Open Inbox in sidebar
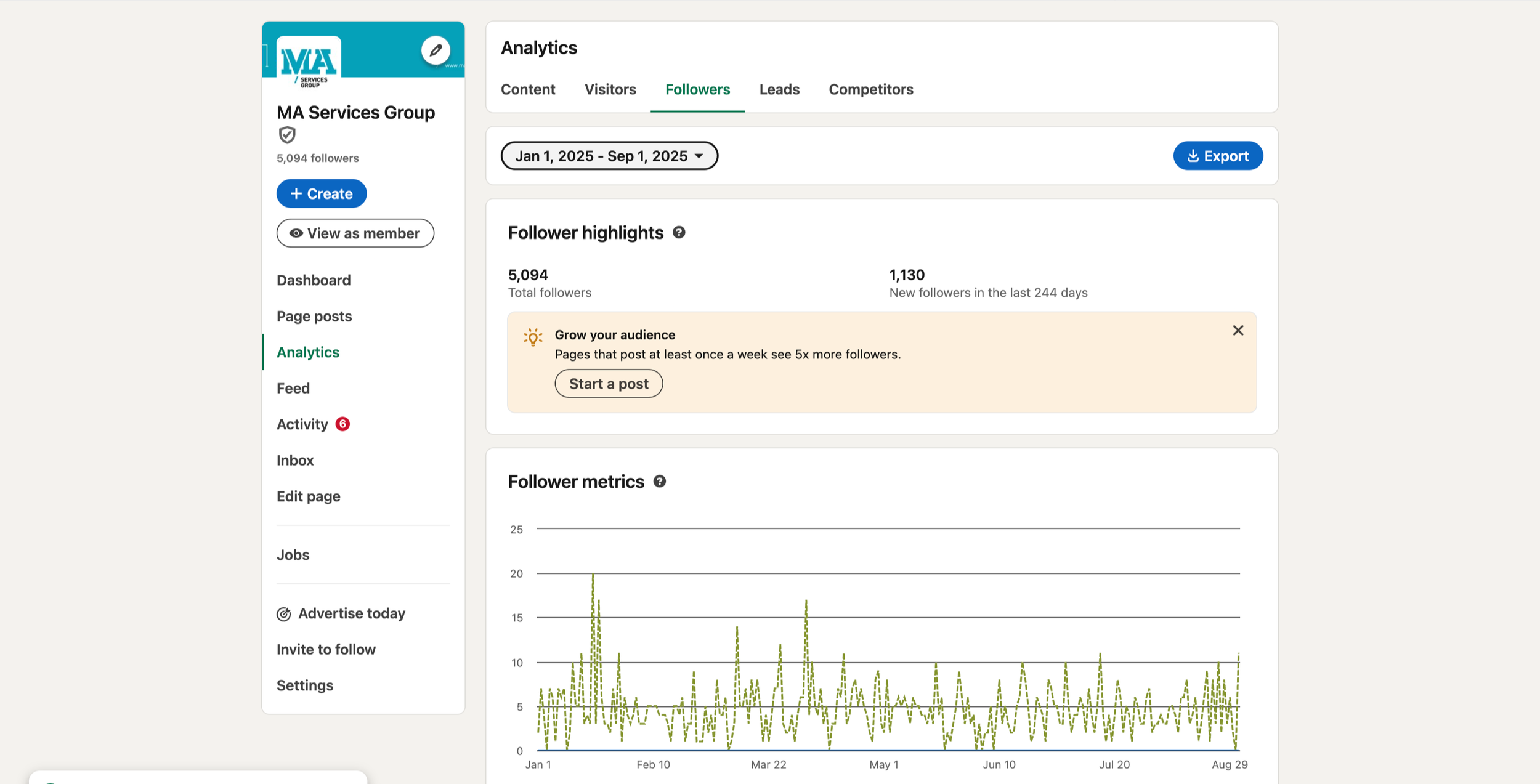This screenshot has height=784, width=1540. tap(295, 461)
